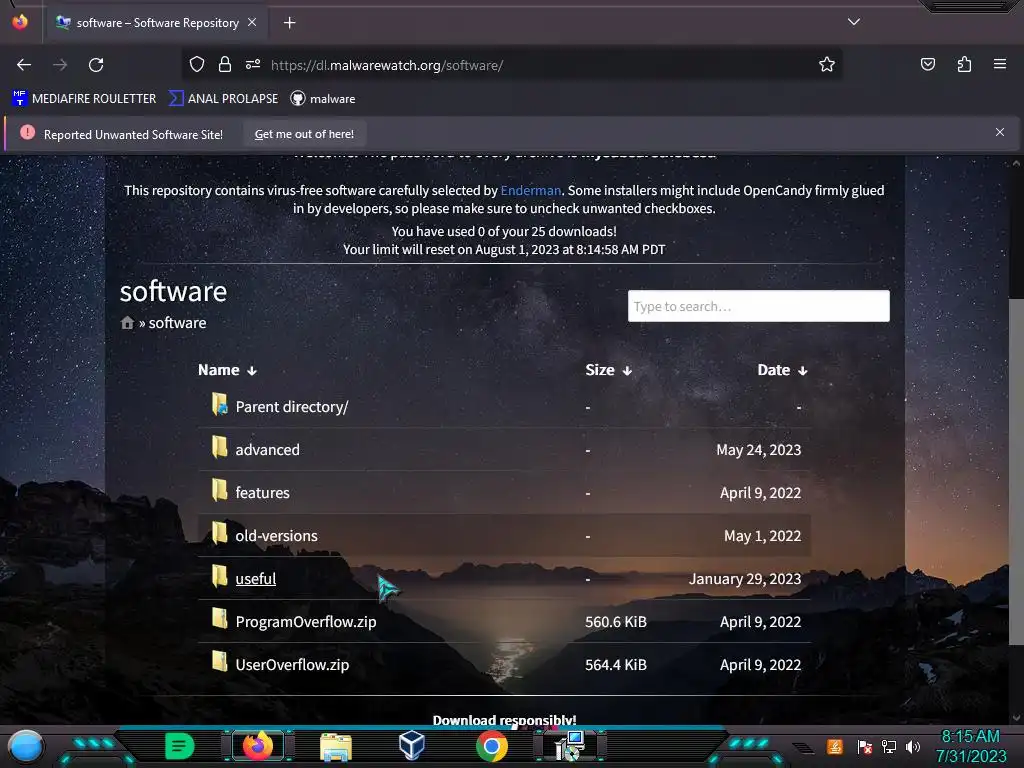Click the red warning icon in notification bar

[27, 133]
